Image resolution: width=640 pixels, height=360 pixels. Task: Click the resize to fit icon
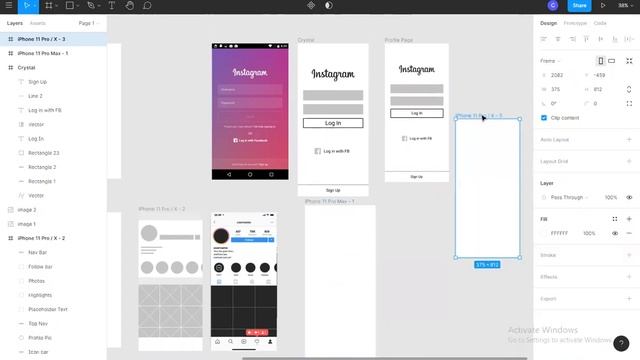(629, 61)
